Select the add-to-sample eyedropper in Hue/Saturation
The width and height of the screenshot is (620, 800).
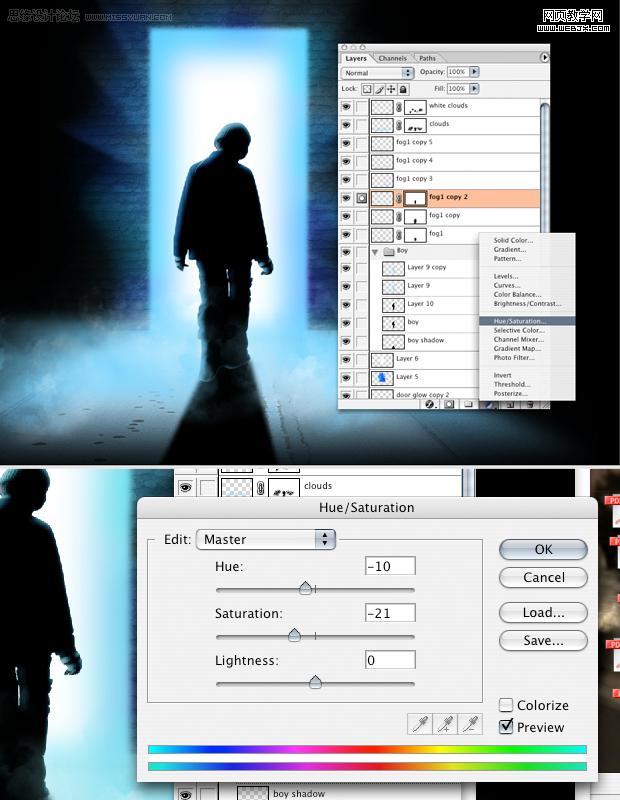click(445, 723)
